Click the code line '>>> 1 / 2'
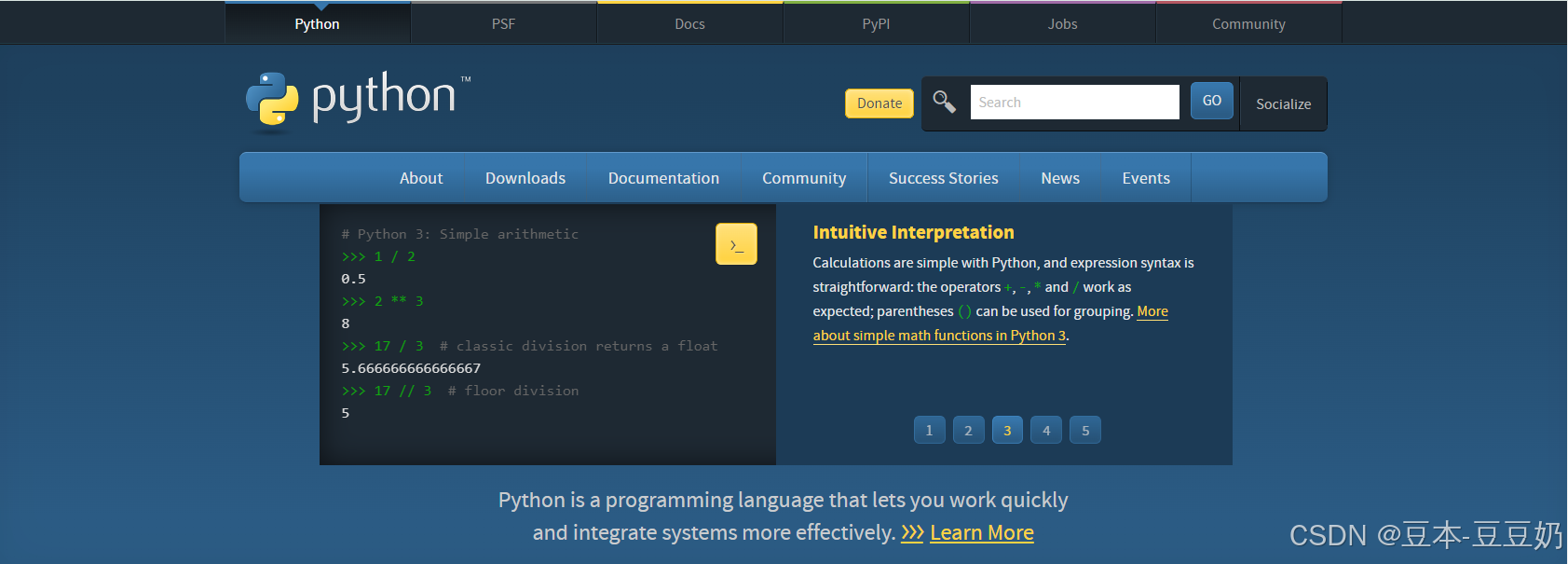This screenshot has width=1568, height=564. (x=378, y=256)
